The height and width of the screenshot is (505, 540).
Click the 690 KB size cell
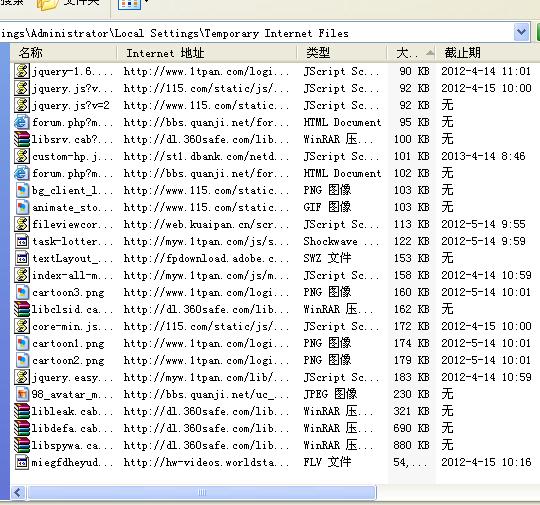point(411,428)
